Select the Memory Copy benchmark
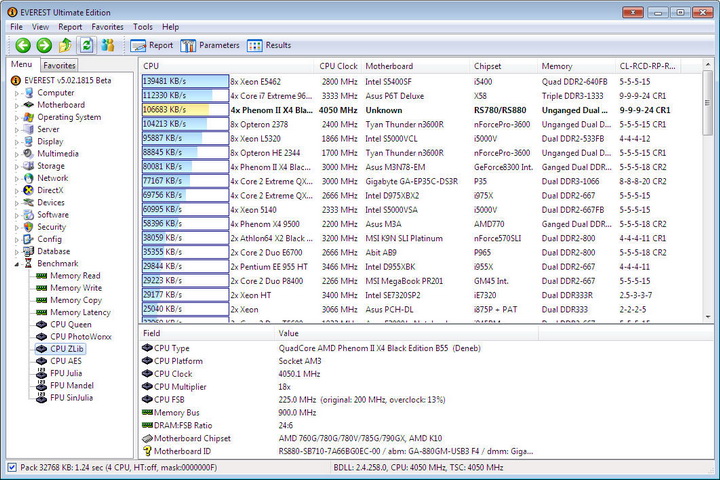The height and width of the screenshot is (480, 720). [69, 300]
